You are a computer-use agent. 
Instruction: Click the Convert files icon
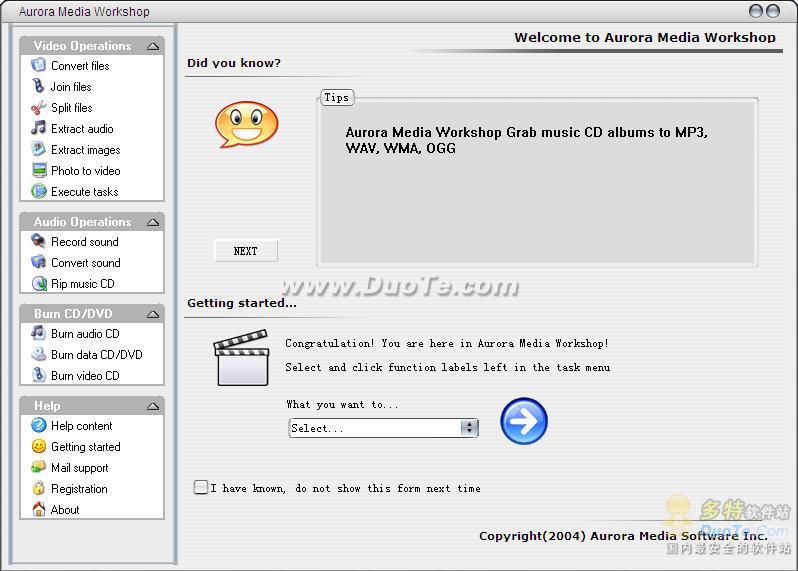click(x=38, y=65)
